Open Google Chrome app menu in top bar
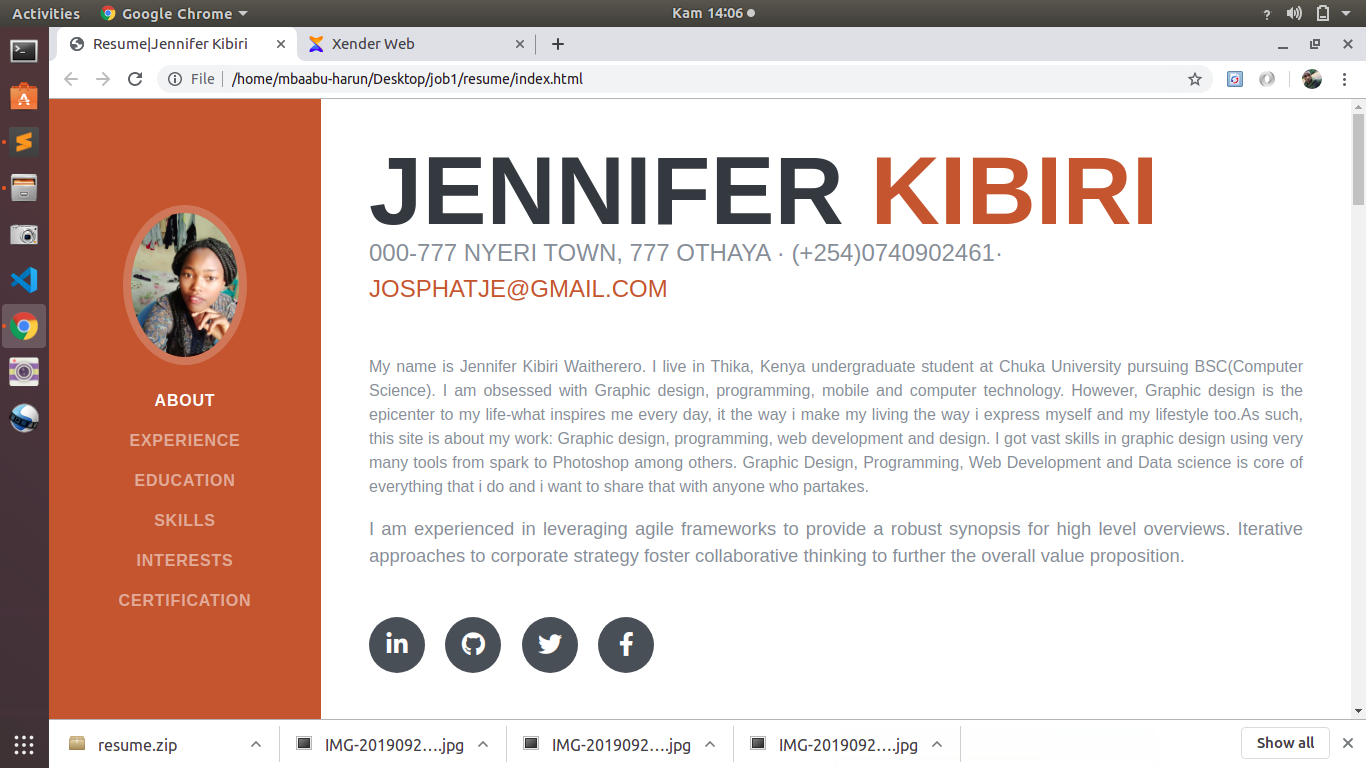The width and height of the screenshot is (1366, 768). [174, 14]
